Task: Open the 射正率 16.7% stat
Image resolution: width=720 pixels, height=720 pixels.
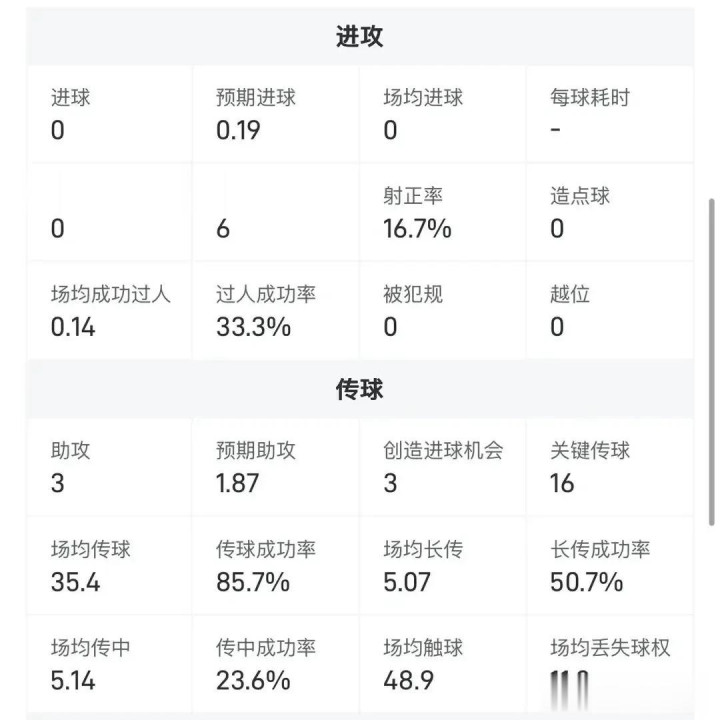Action: (x=441, y=212)
